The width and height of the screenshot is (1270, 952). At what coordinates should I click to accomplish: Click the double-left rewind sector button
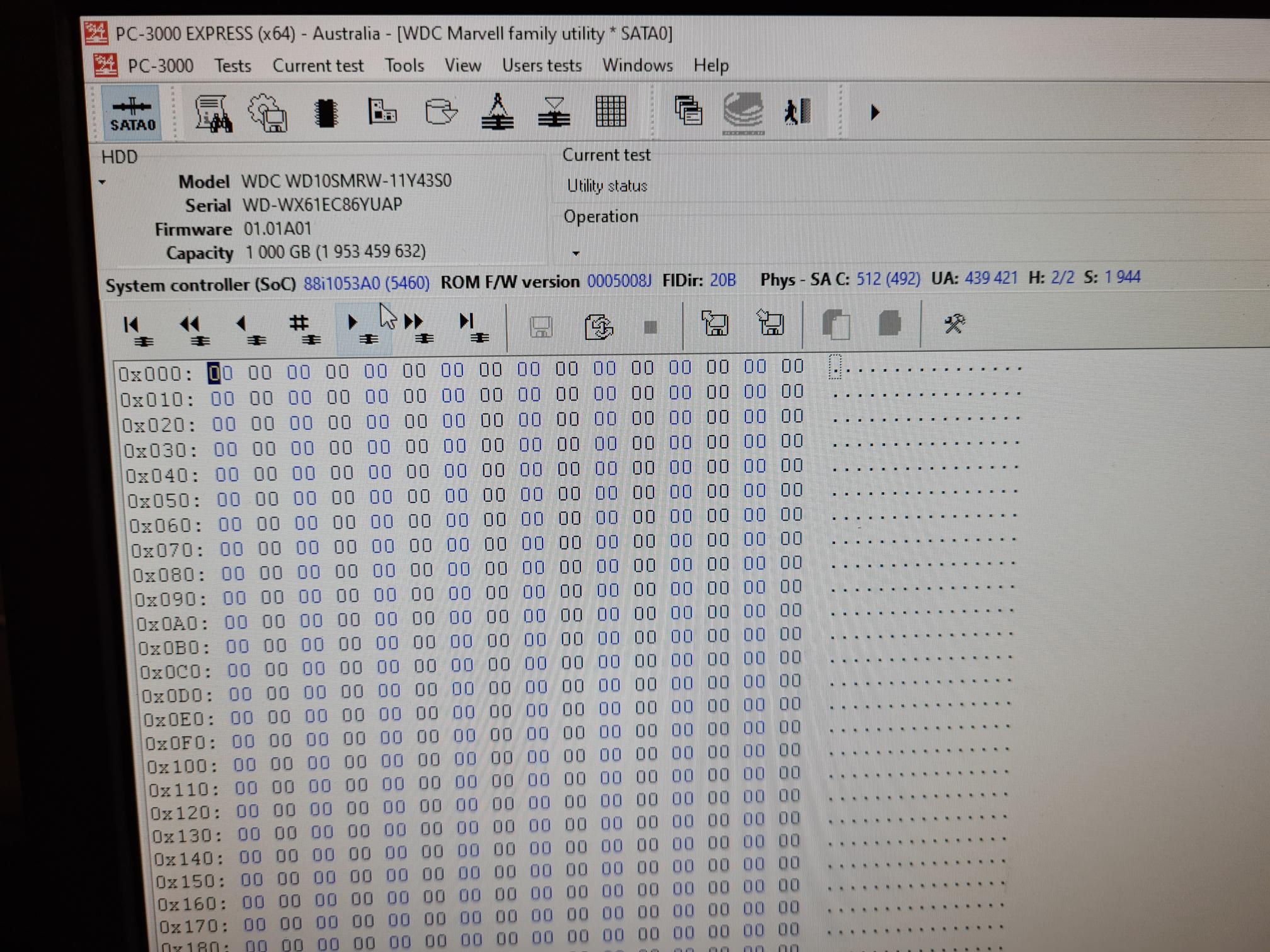coord(194,331)
